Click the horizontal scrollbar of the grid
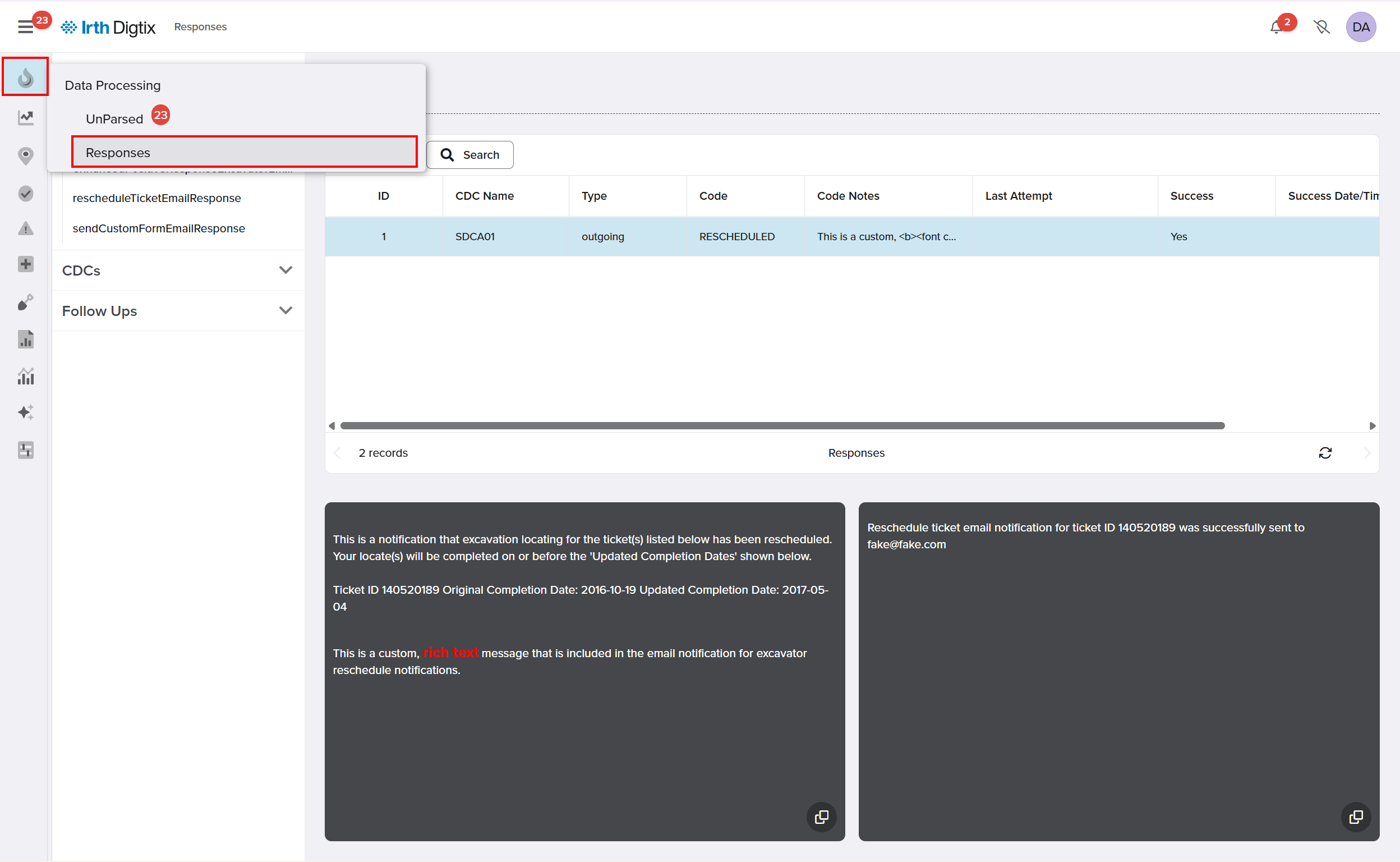Screen dimensions: 1400x862 click(782, 426)
